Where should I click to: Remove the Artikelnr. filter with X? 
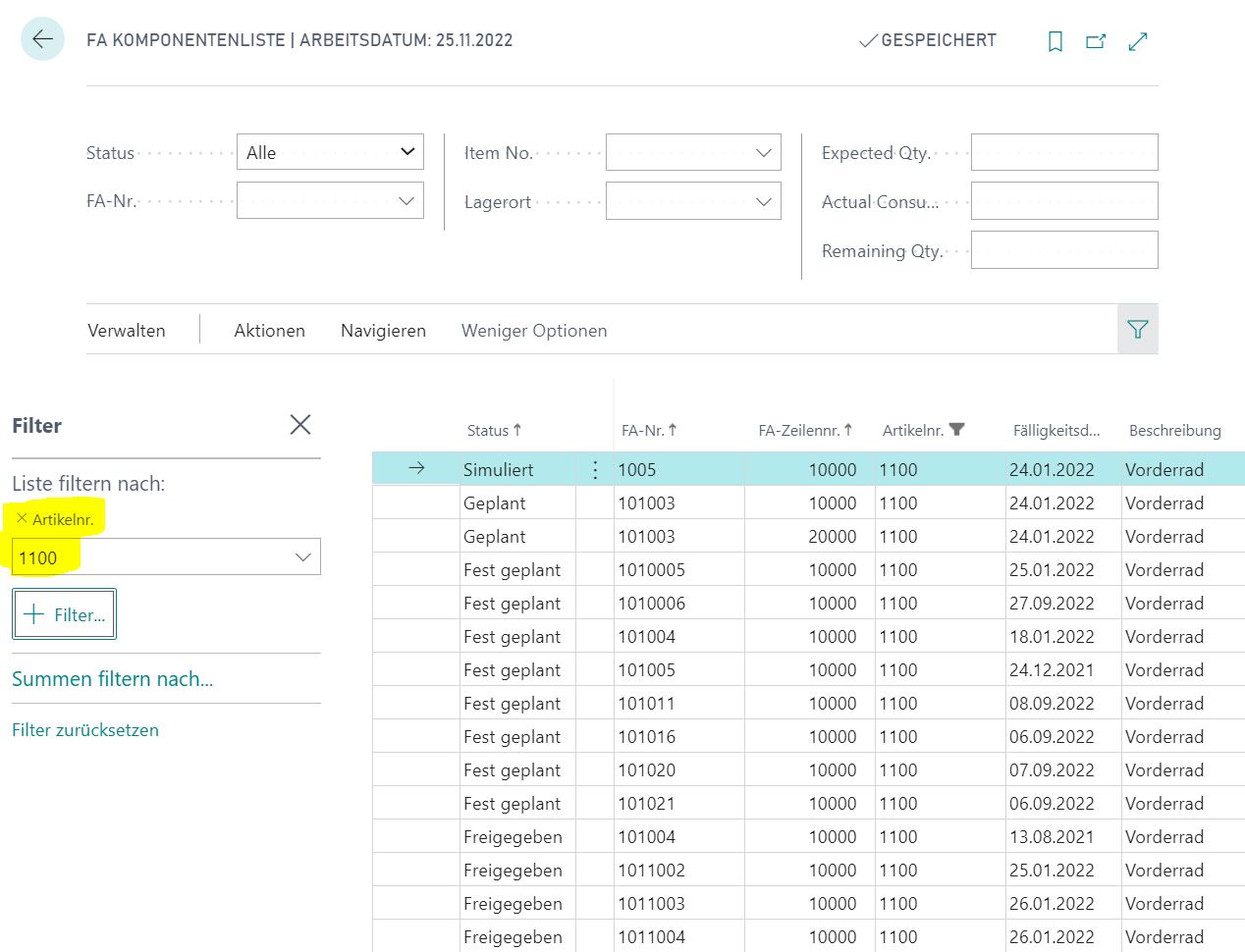coord(22,518)
